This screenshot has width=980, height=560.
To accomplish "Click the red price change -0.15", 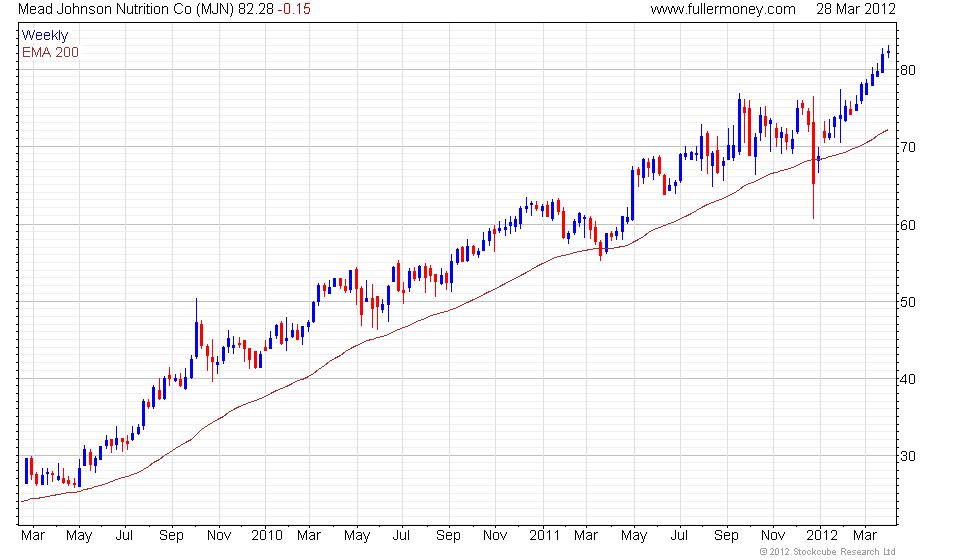I will (x=294, y=9).
